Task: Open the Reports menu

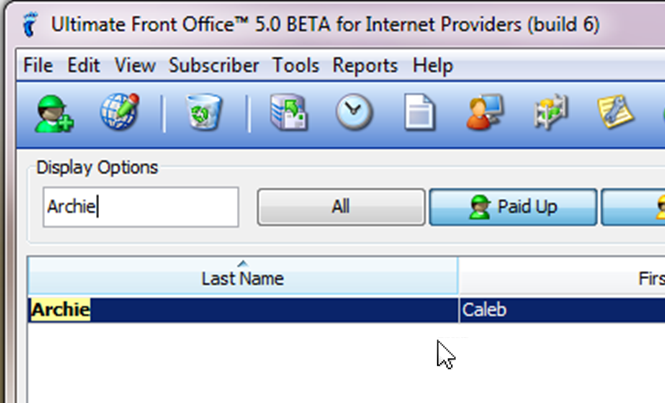Action: 365,66
